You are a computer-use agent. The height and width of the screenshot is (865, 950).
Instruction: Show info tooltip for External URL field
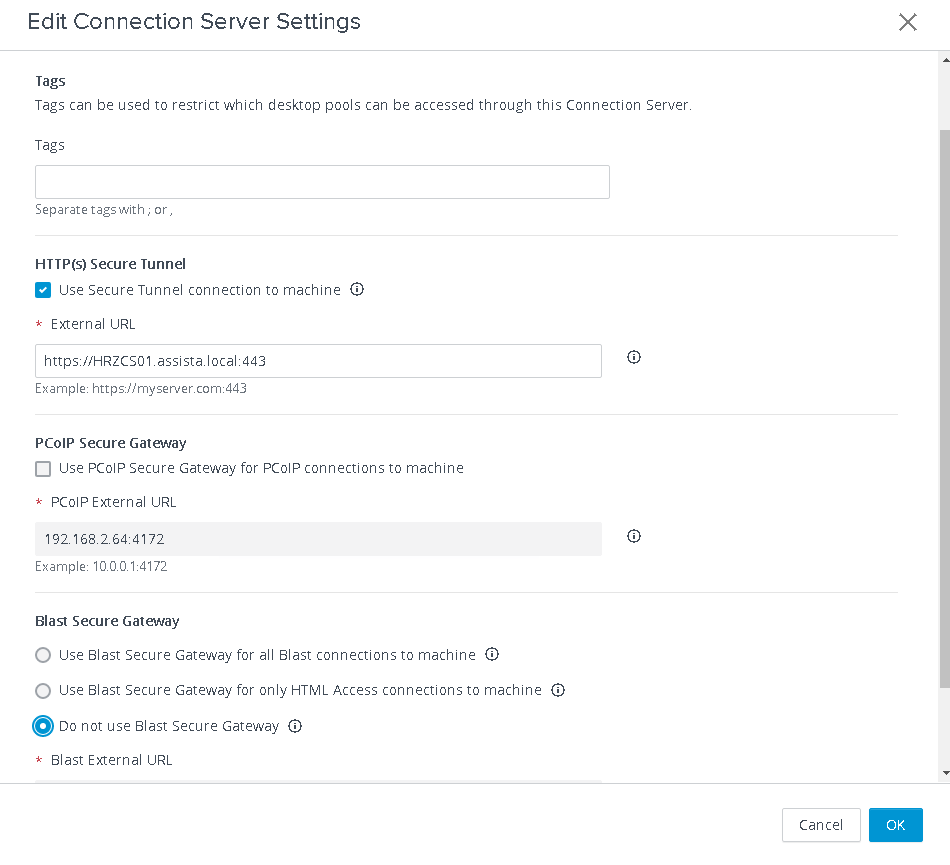click(x=634, y=357)
